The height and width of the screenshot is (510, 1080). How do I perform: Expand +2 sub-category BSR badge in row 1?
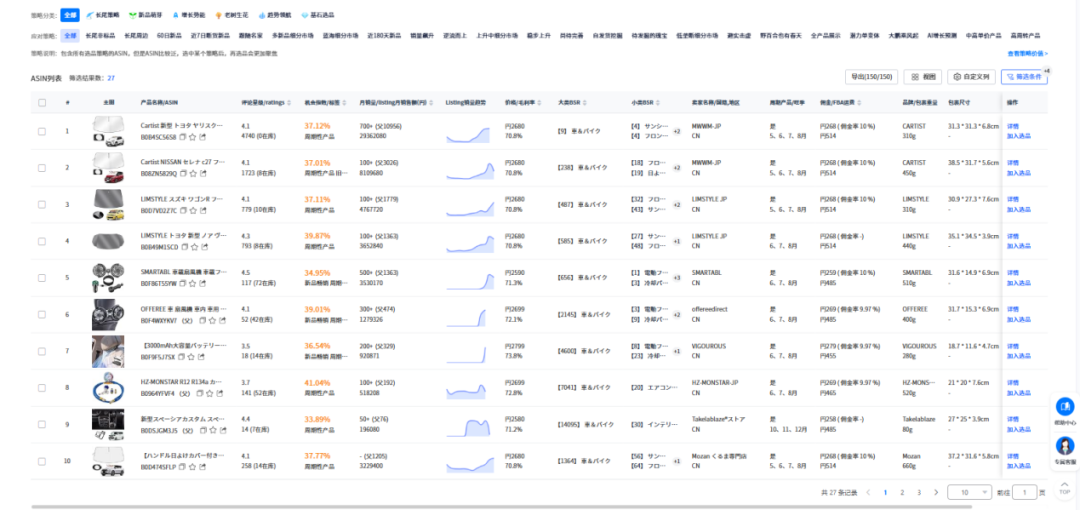point(676,131)
